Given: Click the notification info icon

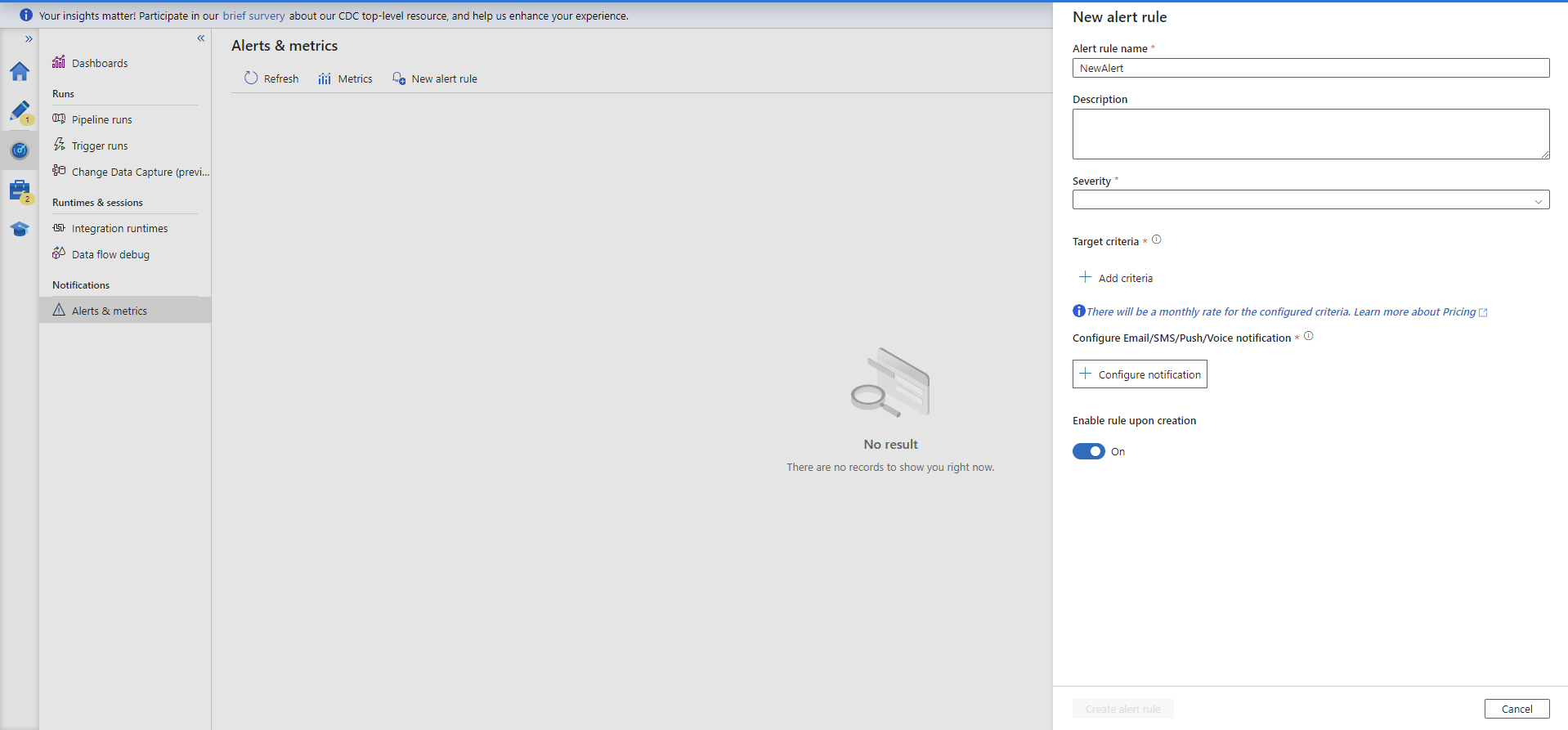Looking at the screenshot, I should 1308,336.
